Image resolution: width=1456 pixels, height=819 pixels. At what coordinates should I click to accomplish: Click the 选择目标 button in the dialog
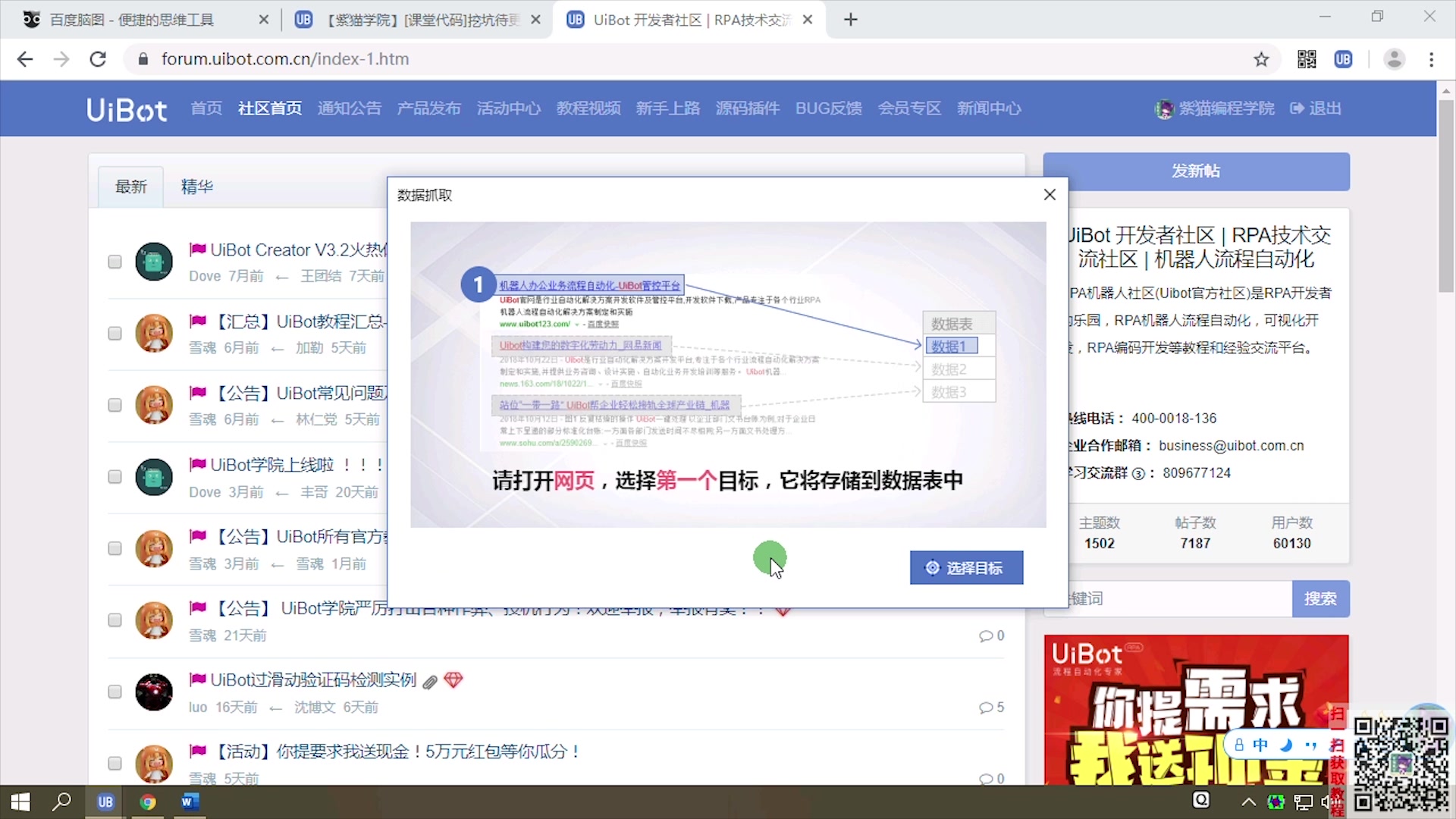pyautogui.click(x=966, y=568)
